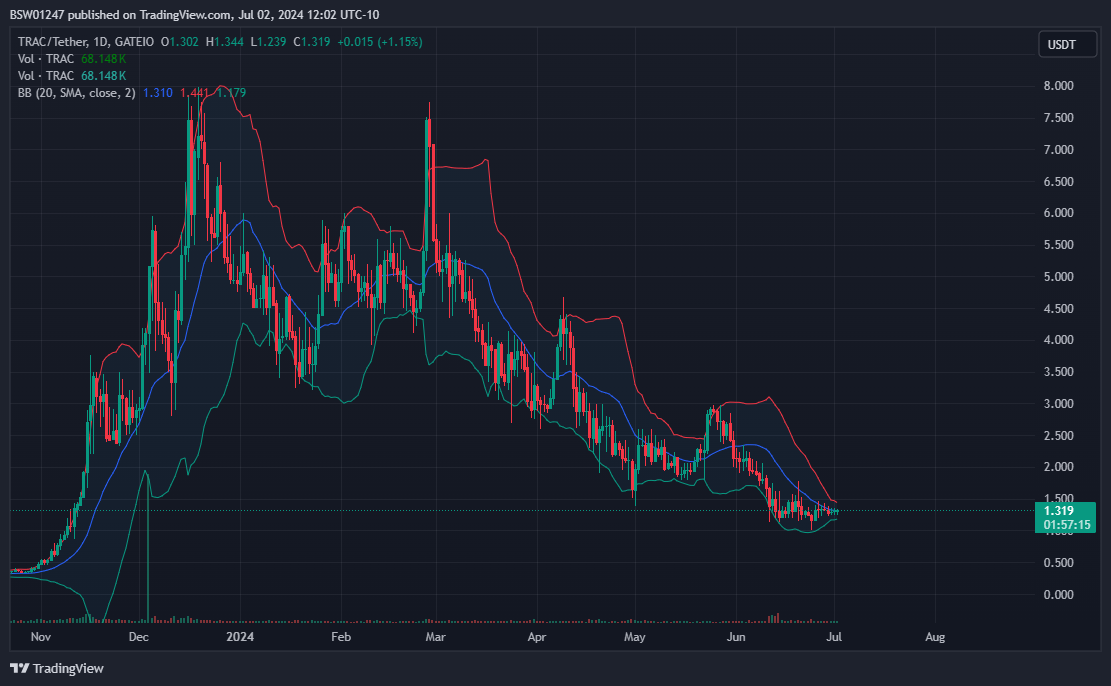Viewport: 1111px width, 686px height.
Task: Click the high value H1.344
Action: point(225,42)
